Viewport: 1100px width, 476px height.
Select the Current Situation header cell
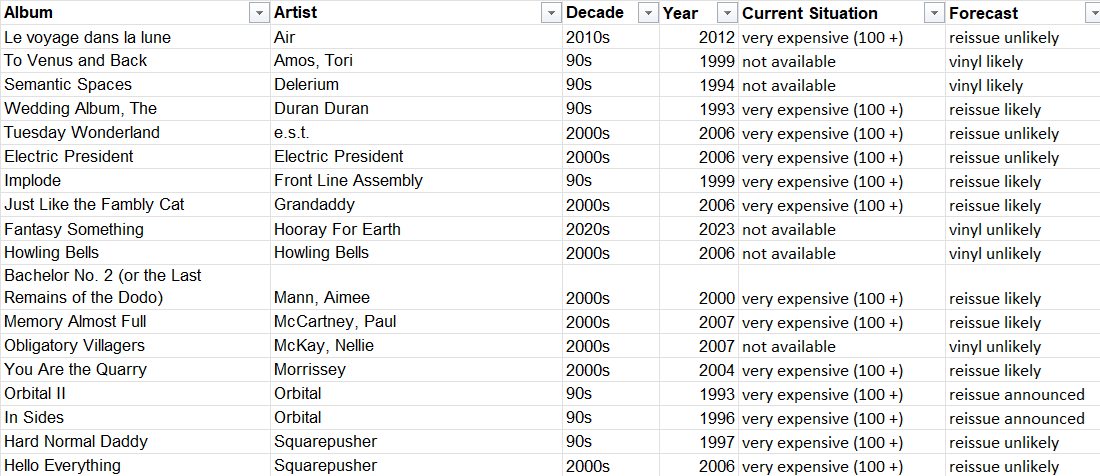841,13
